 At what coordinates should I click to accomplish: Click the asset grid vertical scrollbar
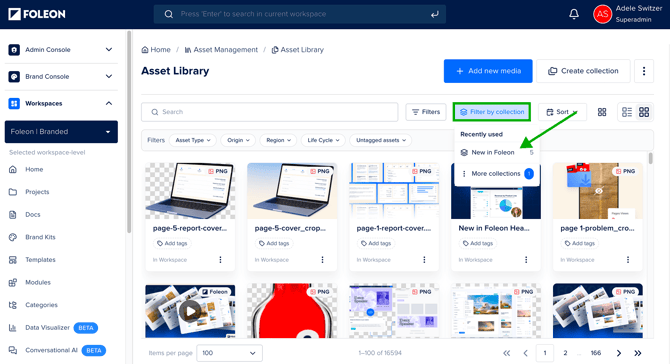coord(650,158)
